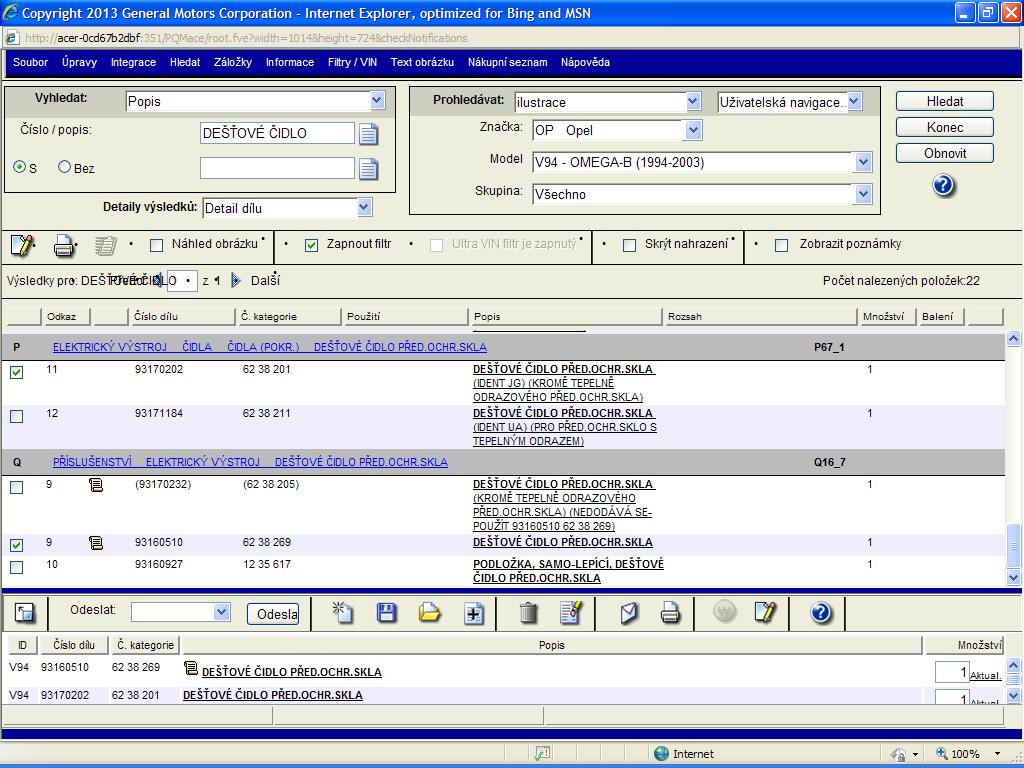Image resolution: width=1024 pixels, height=768 pixels.
Task: Enable the Náhled obrázku checkbox
Action: pyautogui.click(x=156, y=245)
